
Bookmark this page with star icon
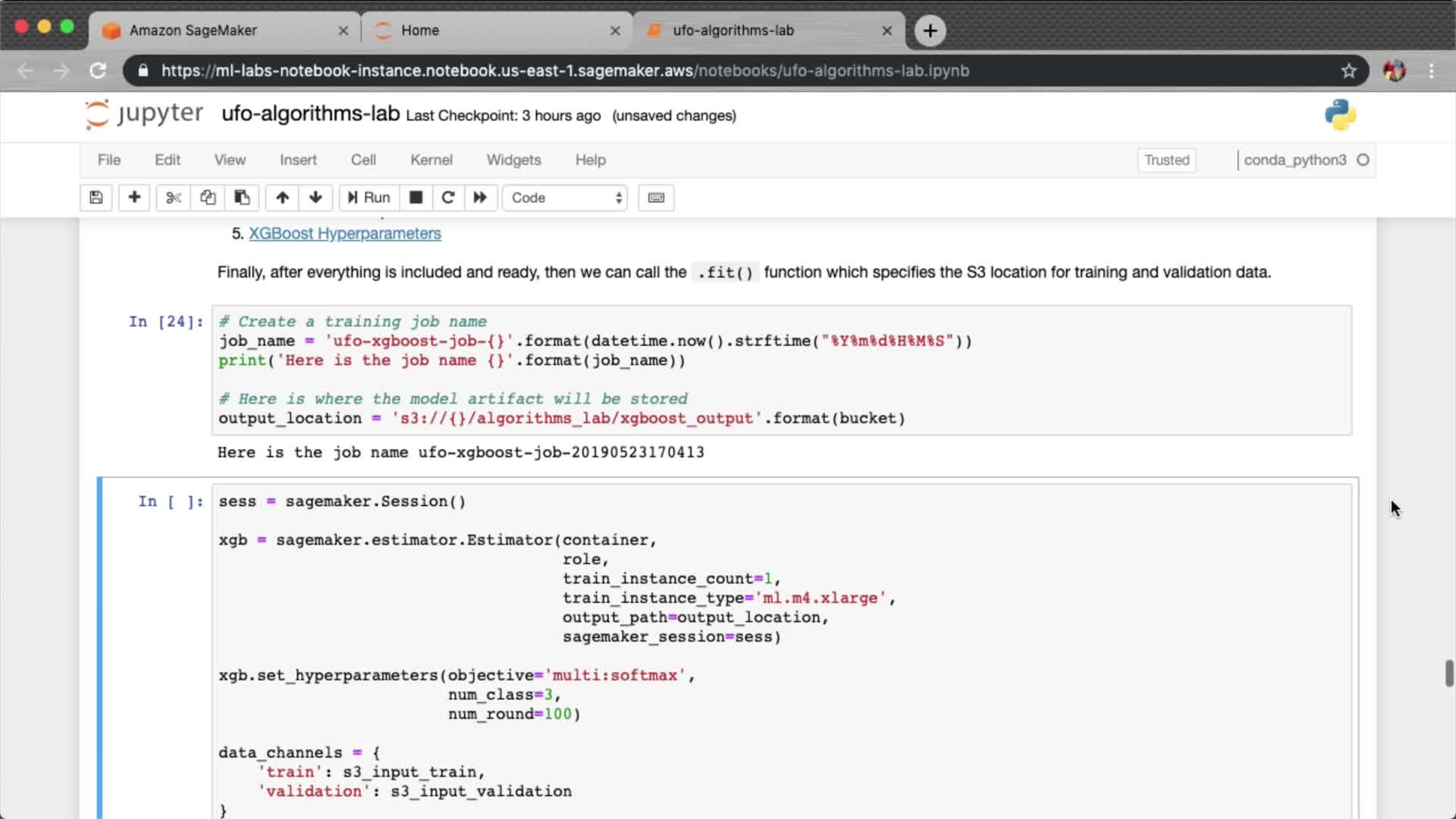coord(1348,71)
